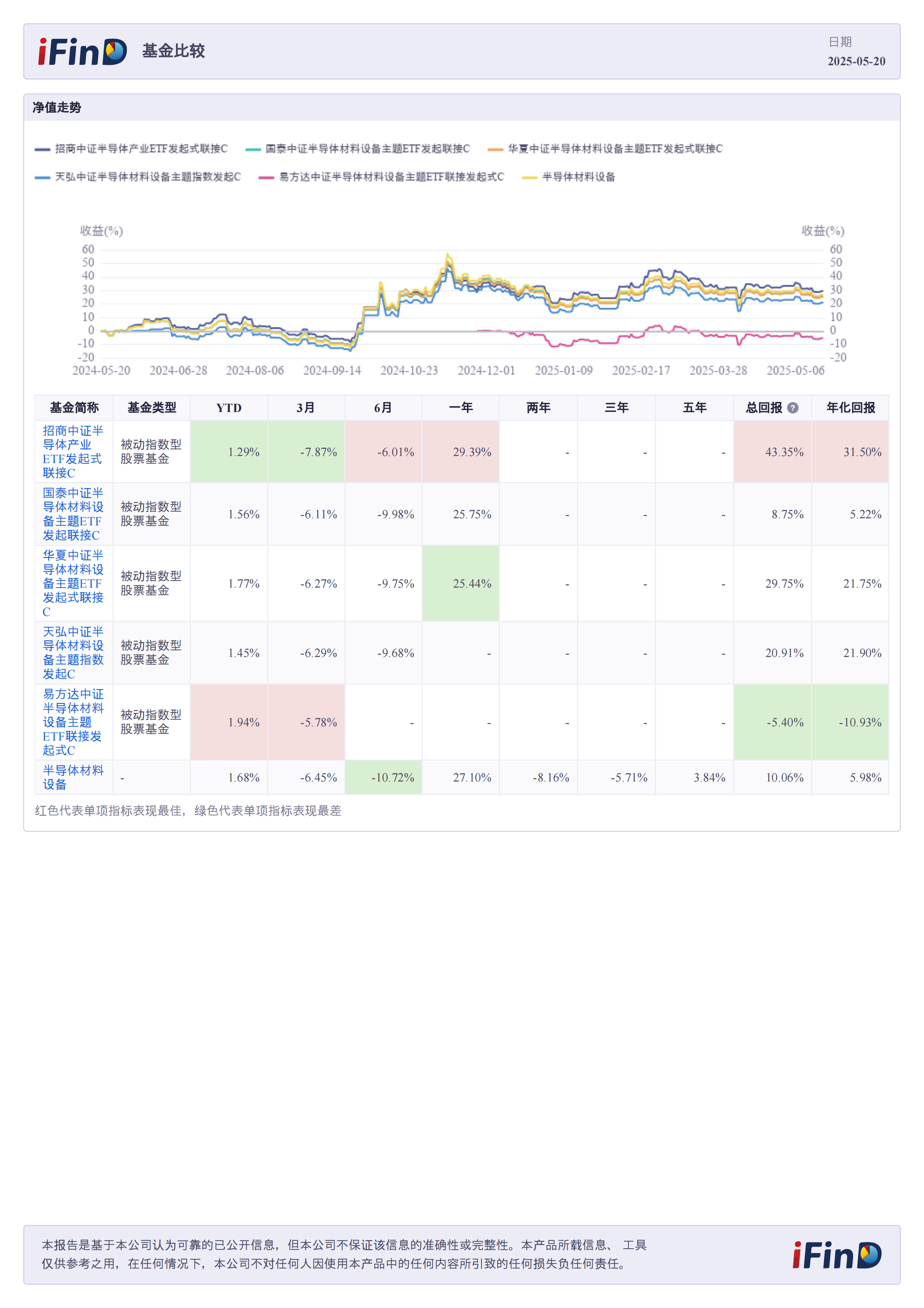Click the 3月 column header
The height and width of the screenshot is (1308, 924).
coord(306,408)
